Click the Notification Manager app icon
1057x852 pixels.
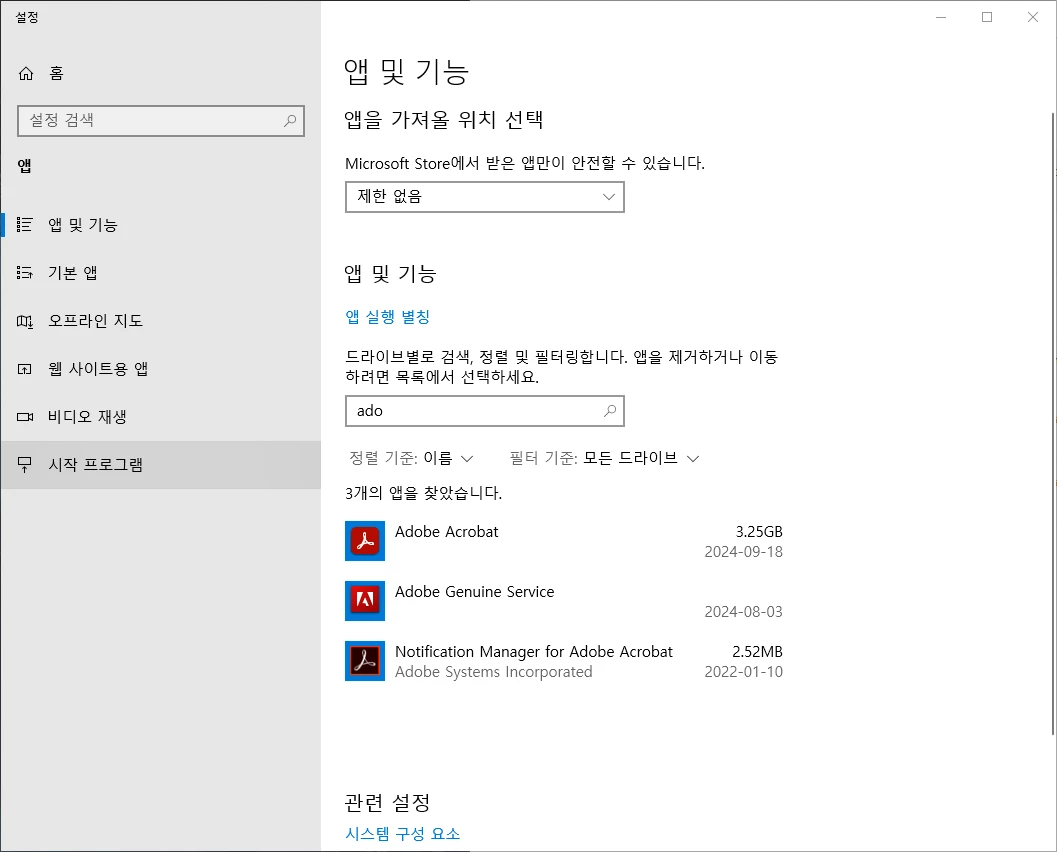pyautogui.click(x=365, y=661)
